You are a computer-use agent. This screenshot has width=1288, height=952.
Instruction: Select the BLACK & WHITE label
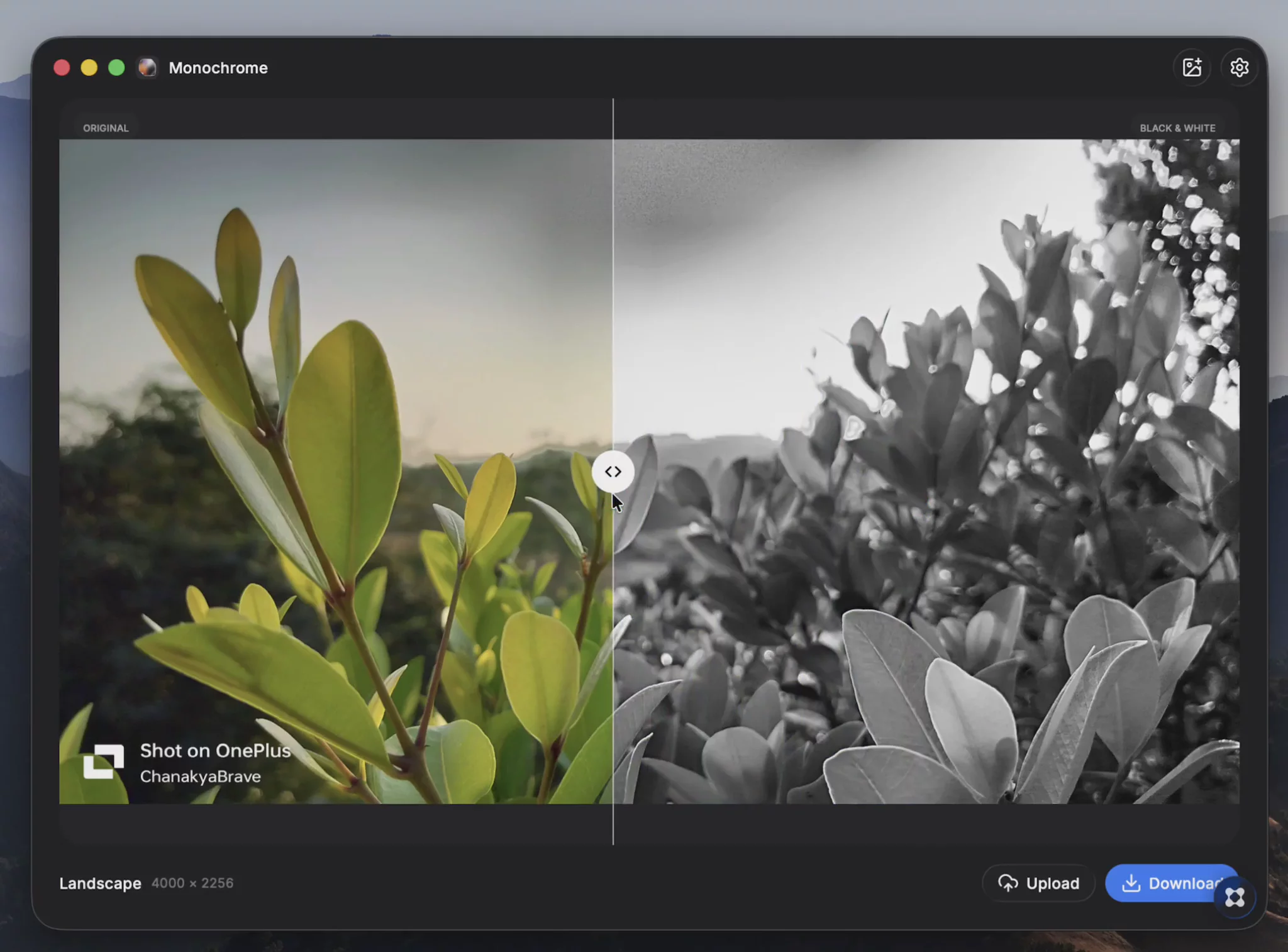point(1177,128)
